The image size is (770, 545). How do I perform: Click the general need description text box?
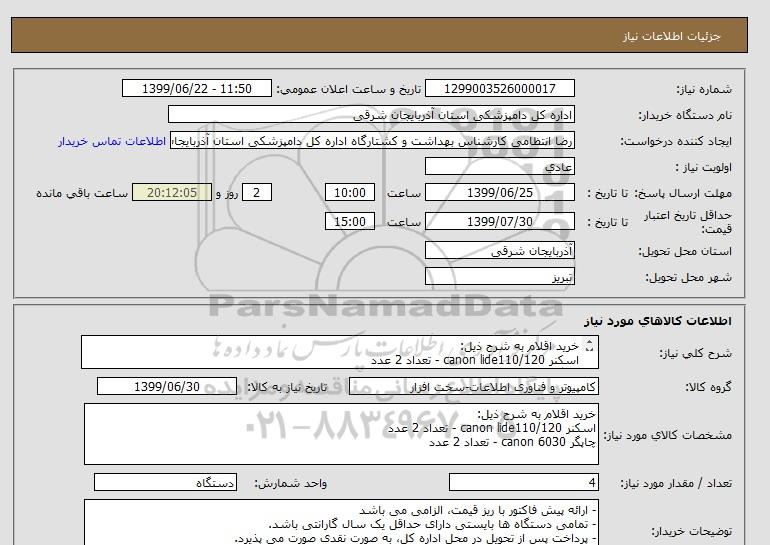pos(340,353)
